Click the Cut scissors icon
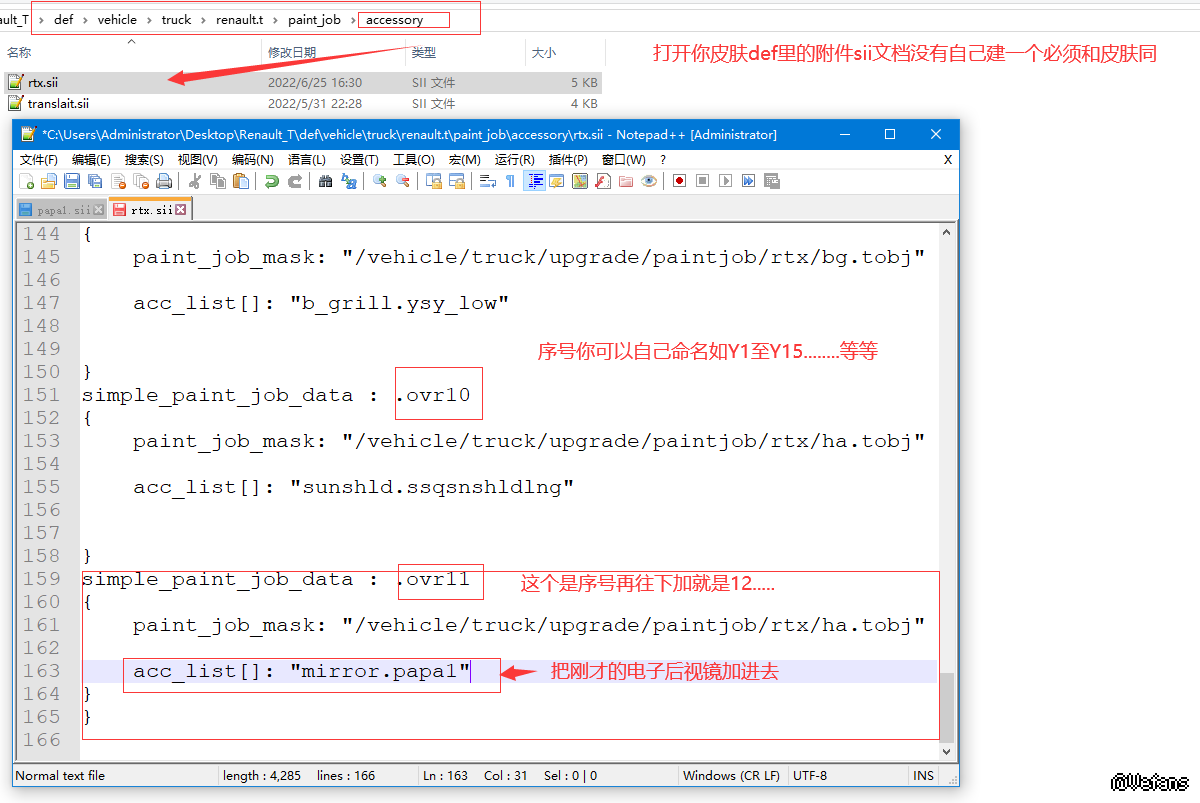This screenshot has width=1200, height=803. coord(195,181)
